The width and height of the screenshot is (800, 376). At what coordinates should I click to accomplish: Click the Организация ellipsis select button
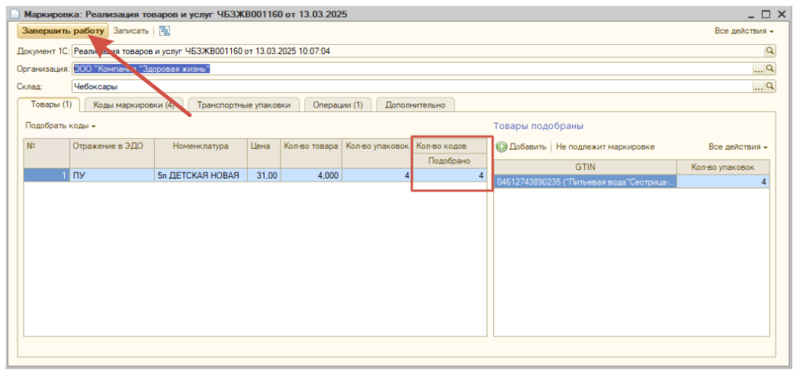[758, 68]
